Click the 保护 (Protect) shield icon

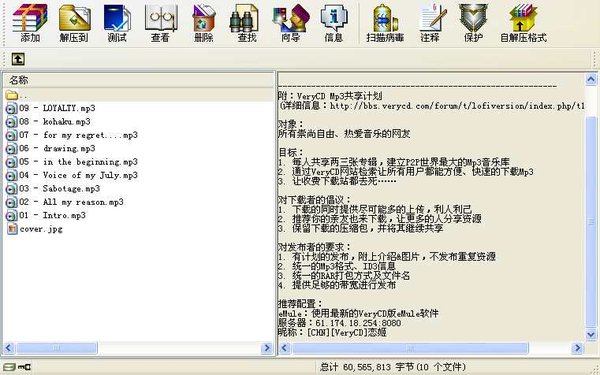tap(473, 22)
